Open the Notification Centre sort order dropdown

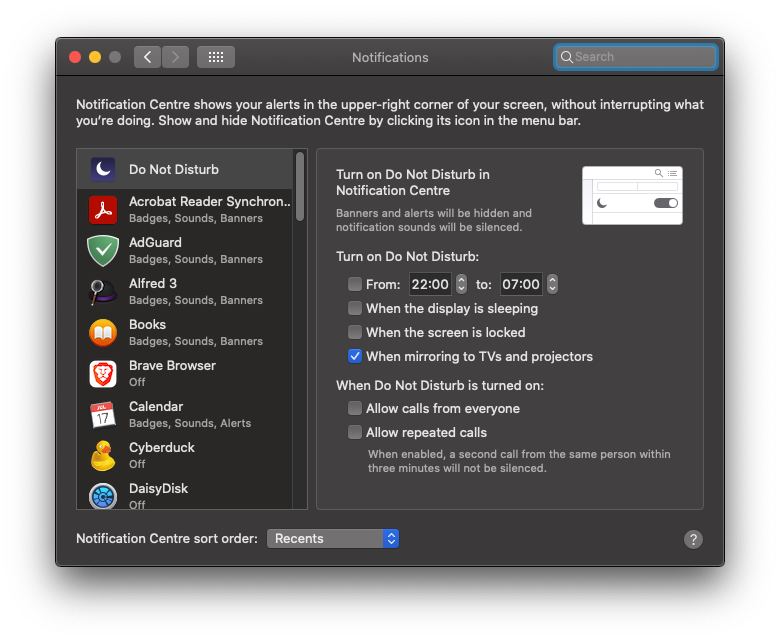point(333,539)
